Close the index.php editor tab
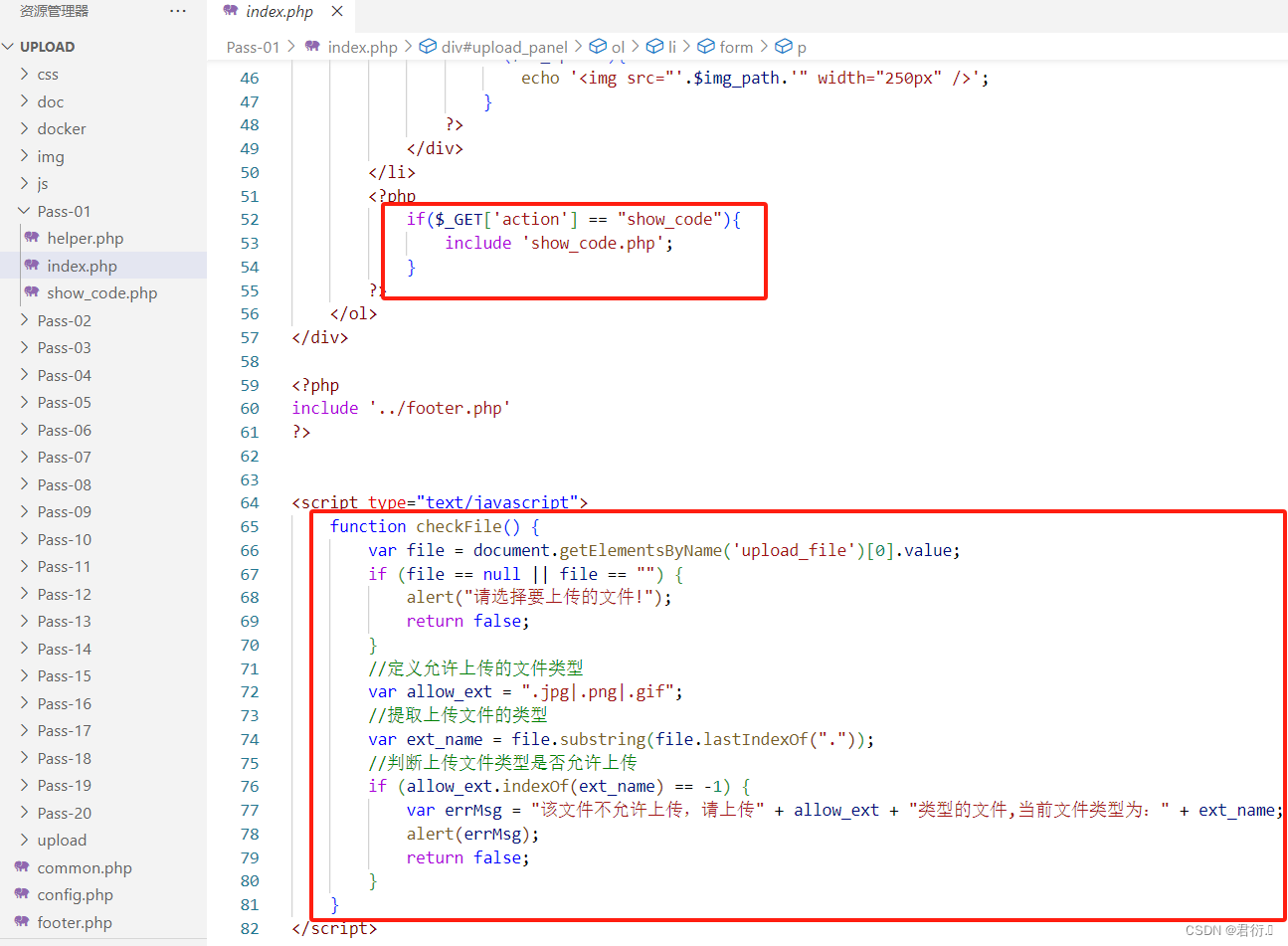 point(337,11)
